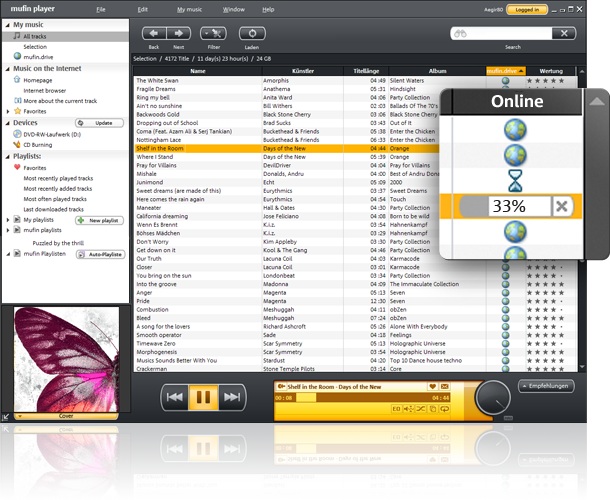This screenshot has height=500, width=610.
Task: Skip to the next track
Action: point(232,397)
